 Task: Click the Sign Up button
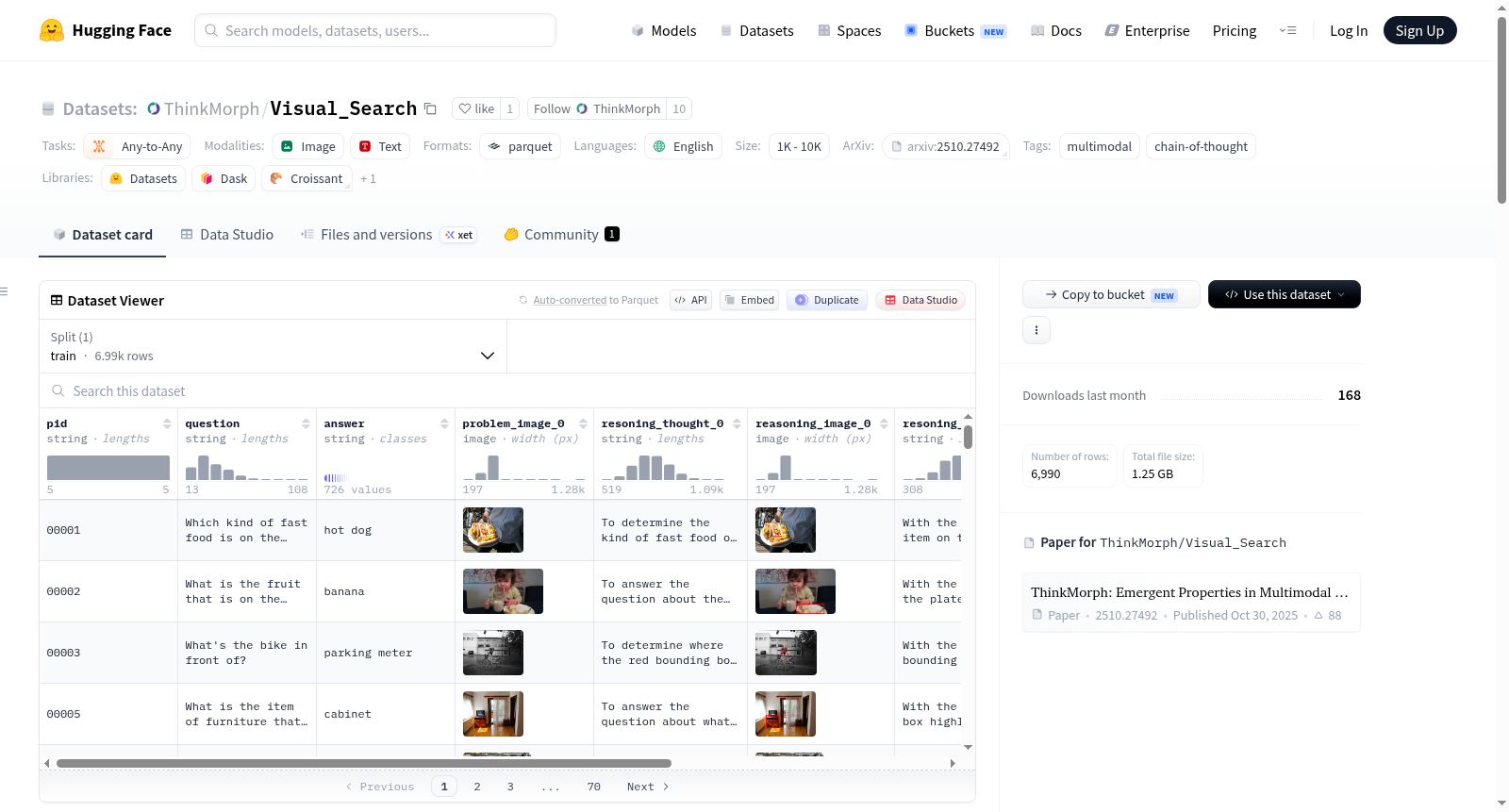[x=1419, y=30]
